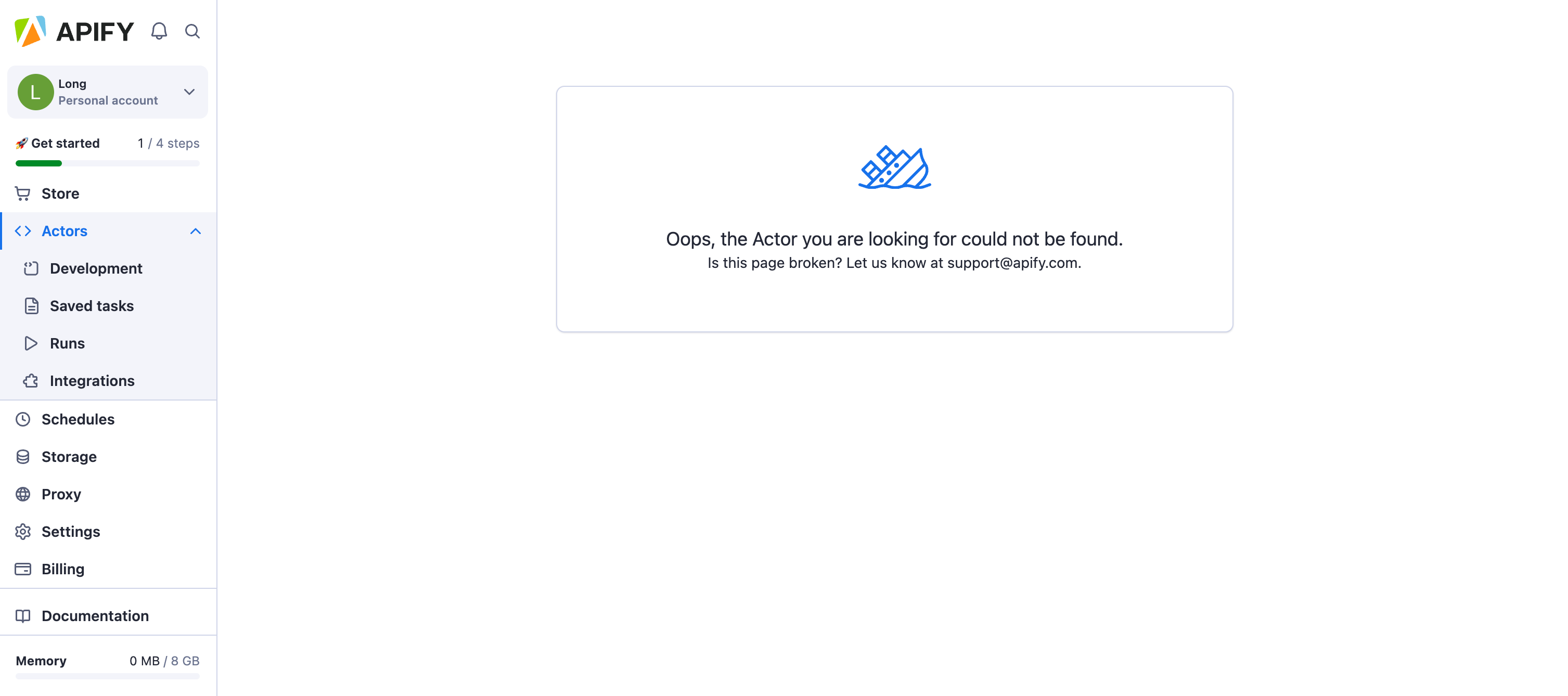The height and width of the screenshot is (696, 1568).
Task: Click the Get started progress bar
Action: pos(108,163)
